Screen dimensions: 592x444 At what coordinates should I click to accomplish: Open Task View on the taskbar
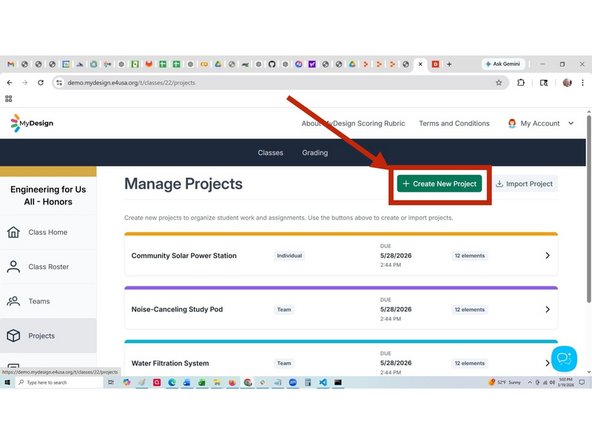pyautogui.click(x=111, y=382)
